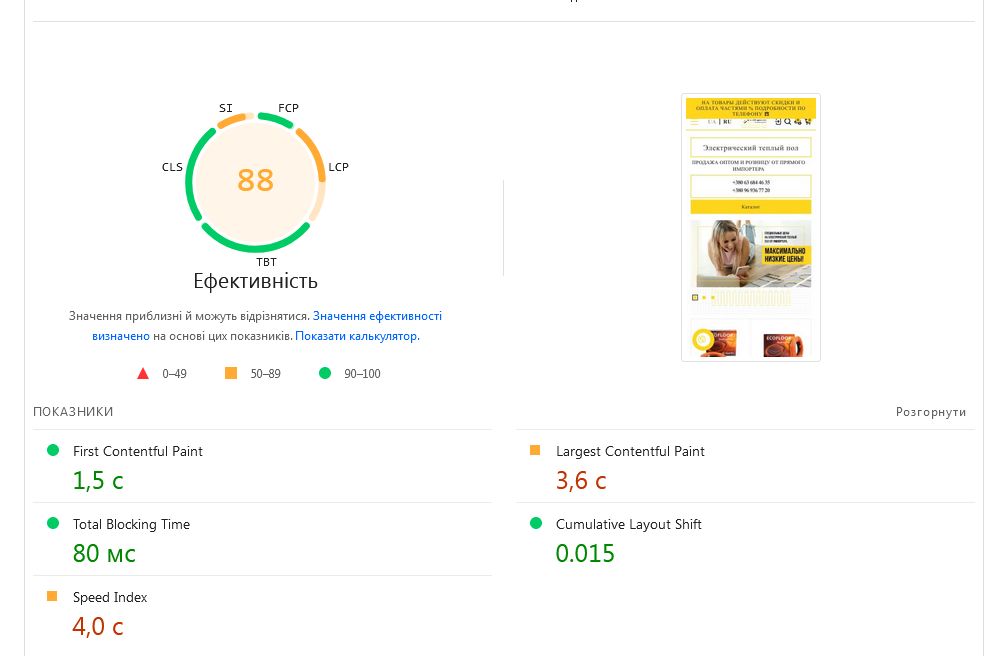
Task: Click the orange square 50–89 legend icon
Action: click(x=231, y=374)
